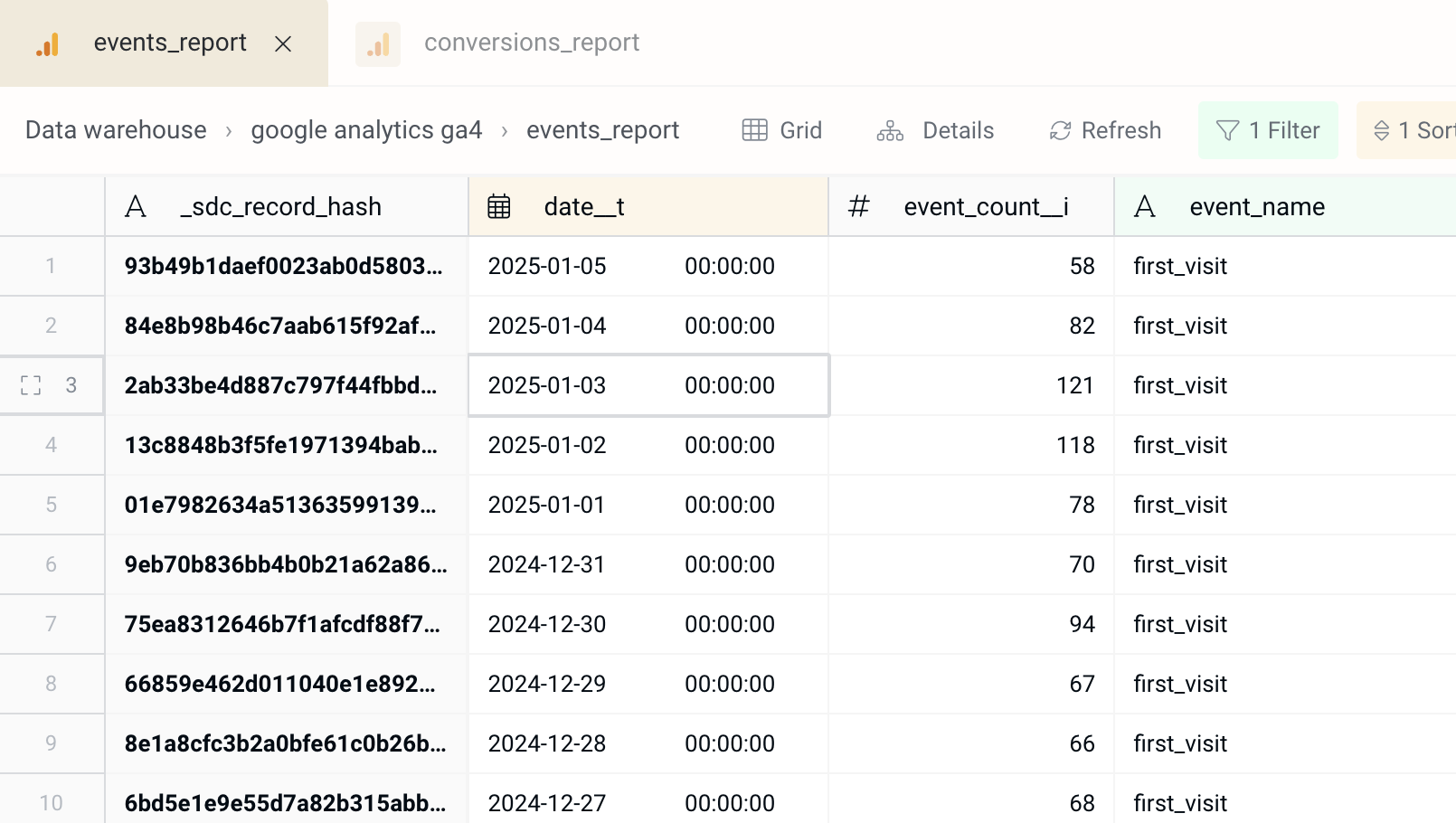This screenshot has width=1456, height=823.
Task: Click hash cell 84e8b98b46c7aab615f92af...
Action: (287, 326)
